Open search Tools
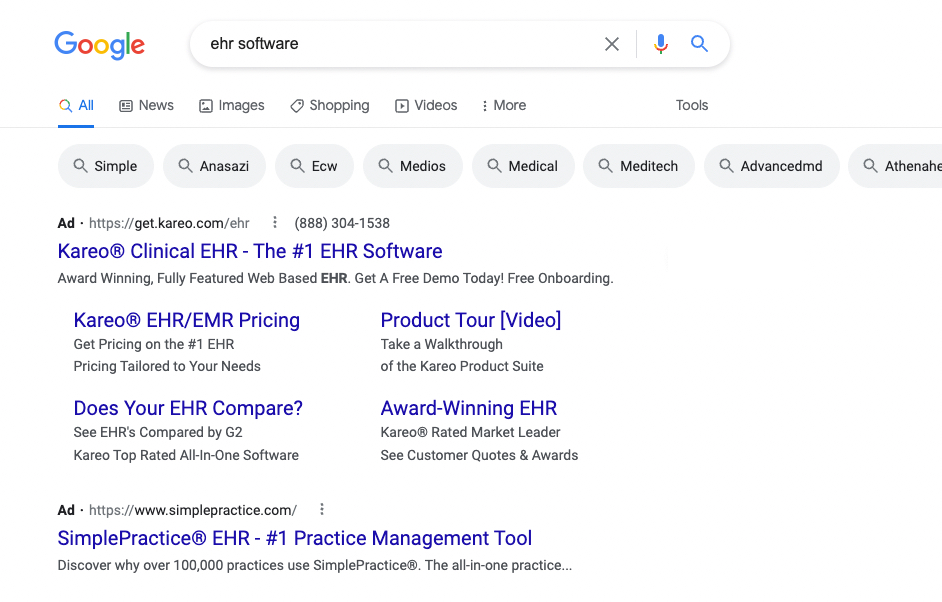 [x=691, y=106]
